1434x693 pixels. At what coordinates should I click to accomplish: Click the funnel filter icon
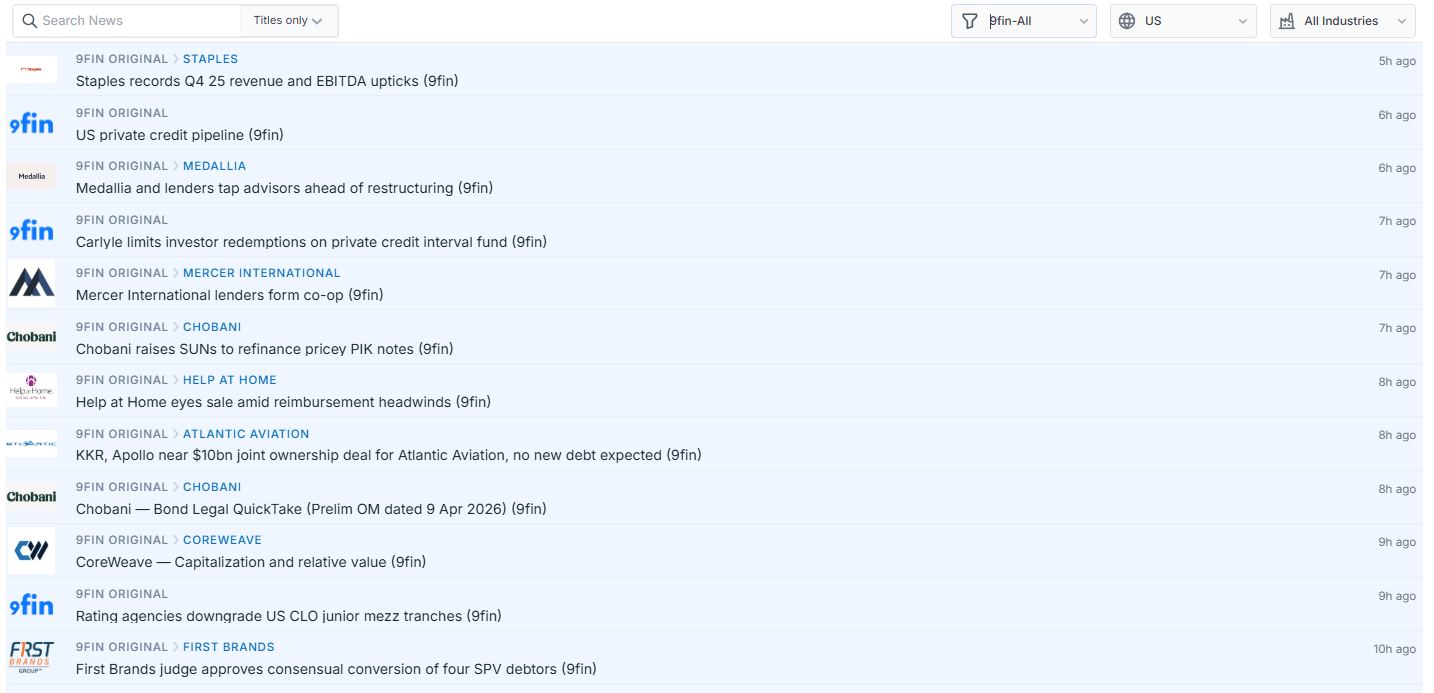click(969, 21)
